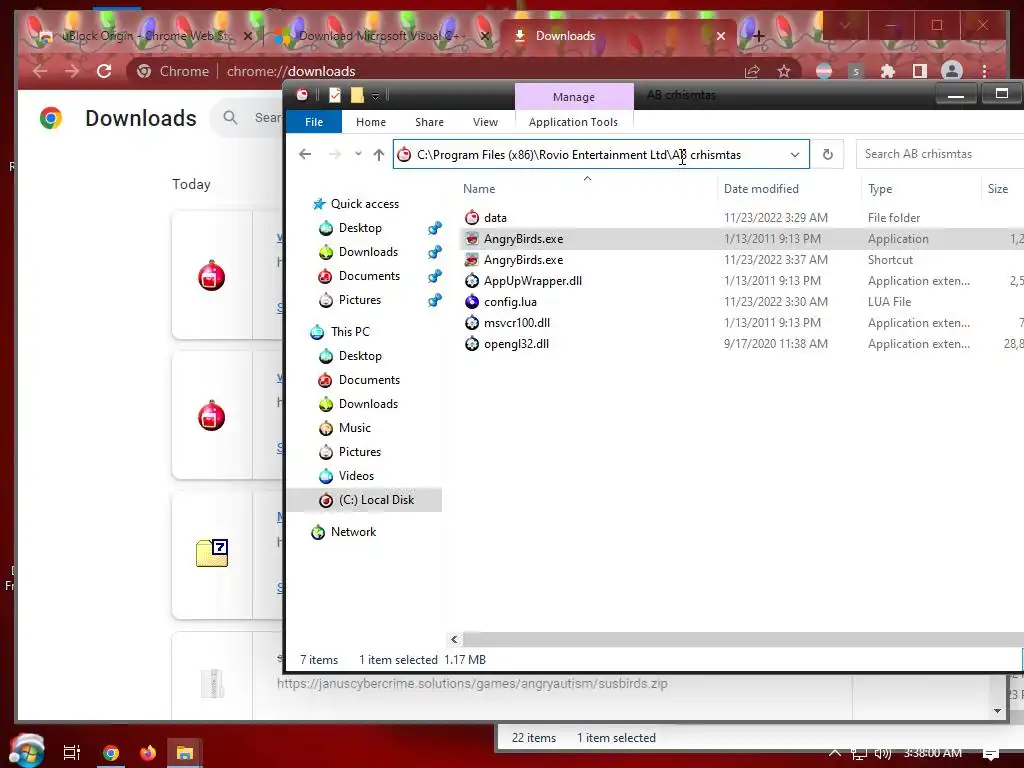Screen dimensions: 1024x768
Task: Open Quick access in navigation pane
Action: click(364, 204)
